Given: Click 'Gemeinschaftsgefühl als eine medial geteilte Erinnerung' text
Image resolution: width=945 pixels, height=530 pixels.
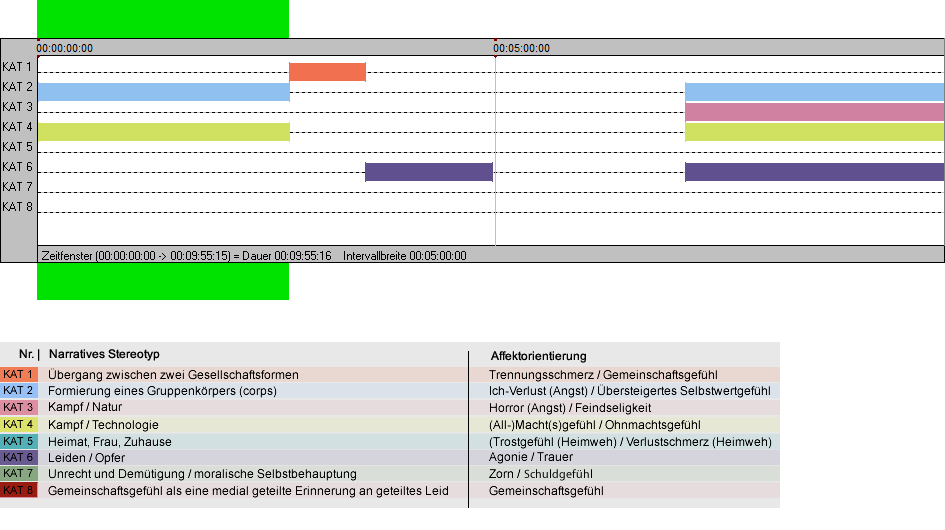Looking at the screenshot, I should (x=248, y=491).
